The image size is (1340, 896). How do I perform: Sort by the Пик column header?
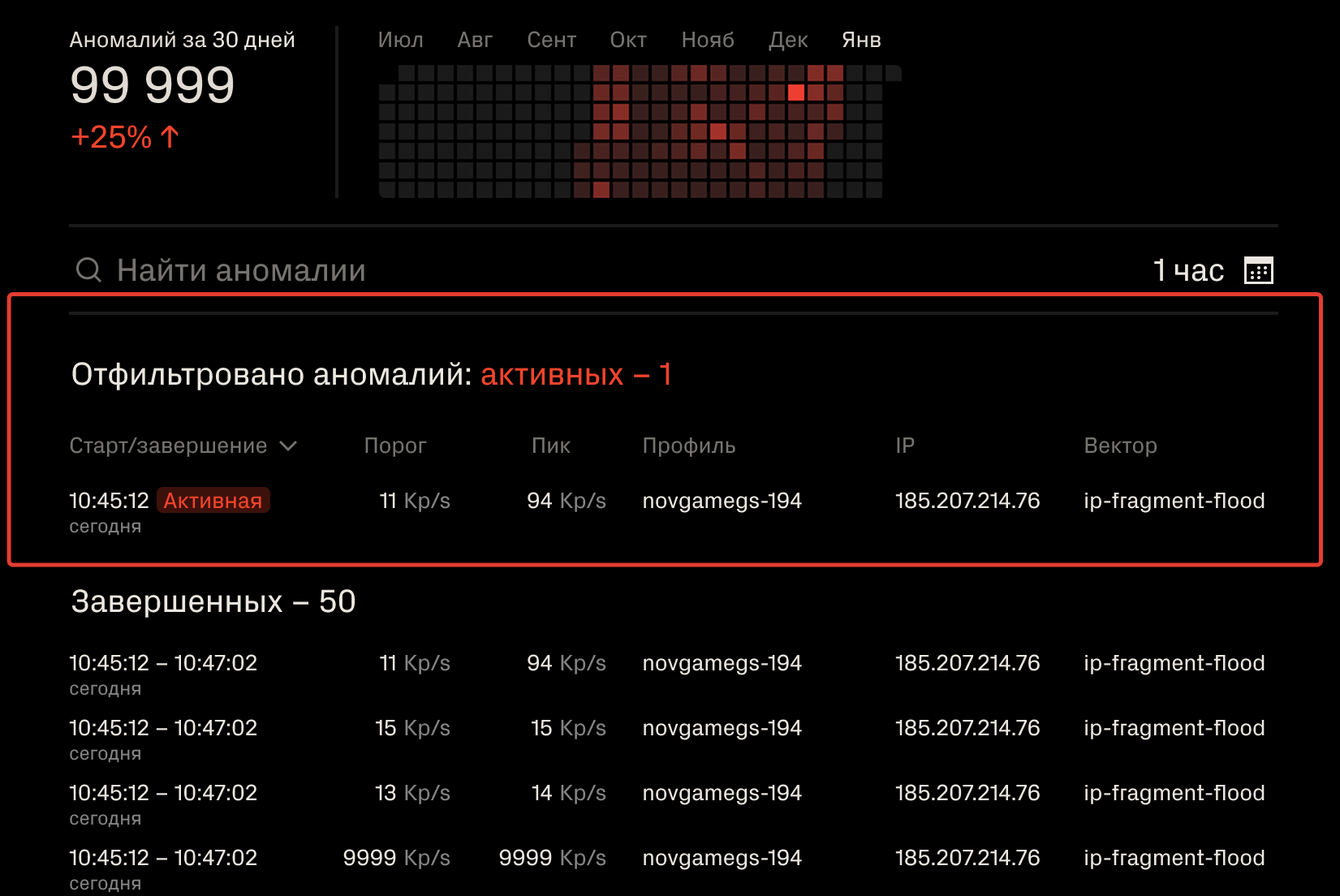550,446
